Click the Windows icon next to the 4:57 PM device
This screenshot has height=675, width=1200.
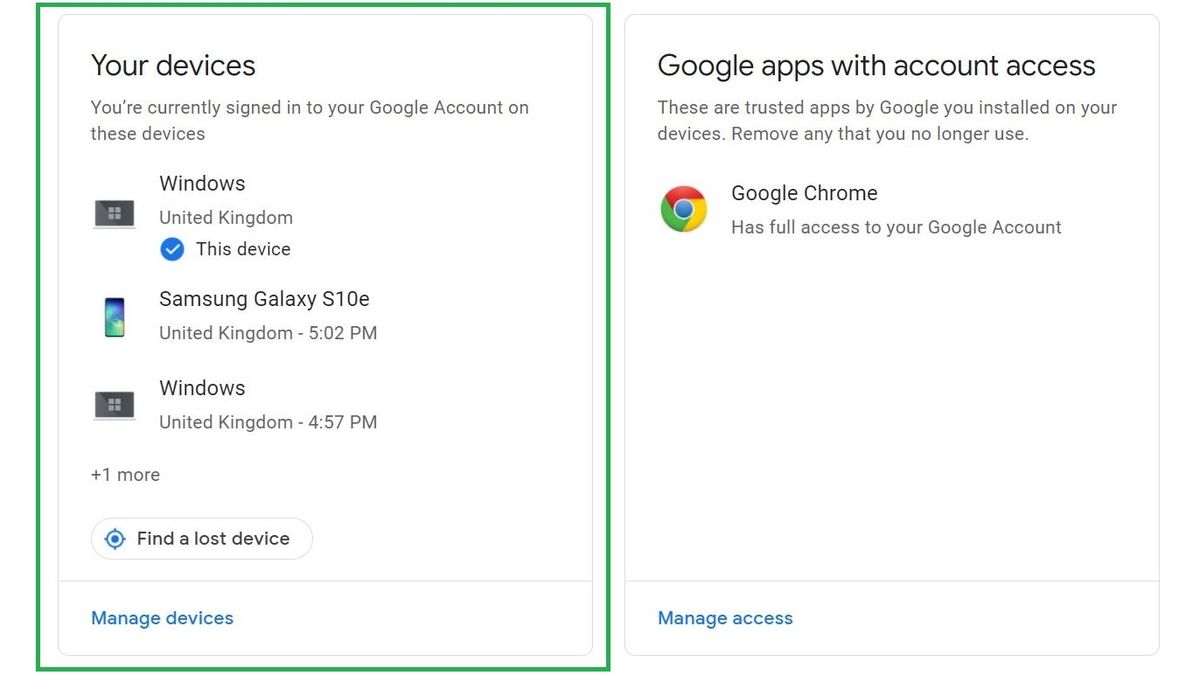pyautogui.click(x=113, y=404)
